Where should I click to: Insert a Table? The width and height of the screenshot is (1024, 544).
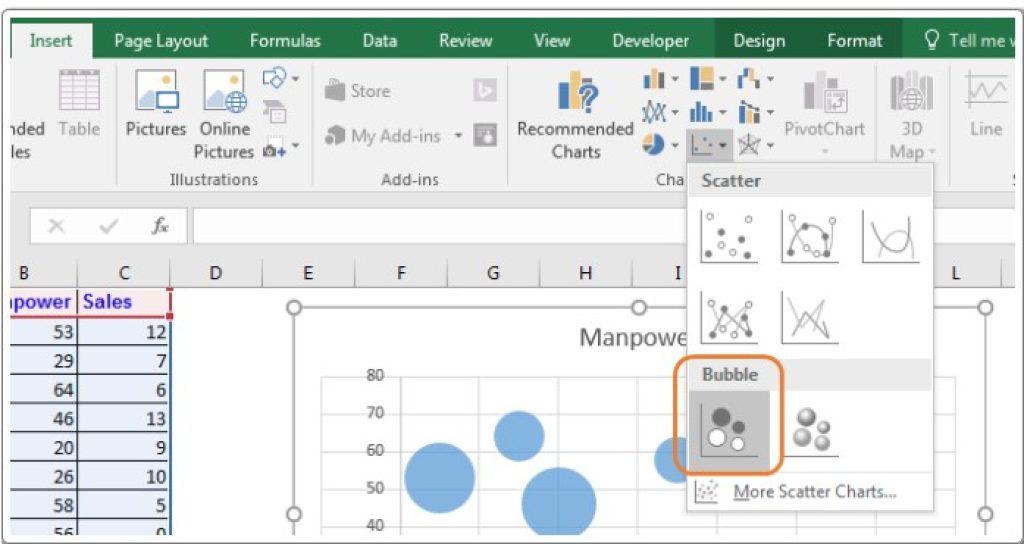(x=79, y=104)
